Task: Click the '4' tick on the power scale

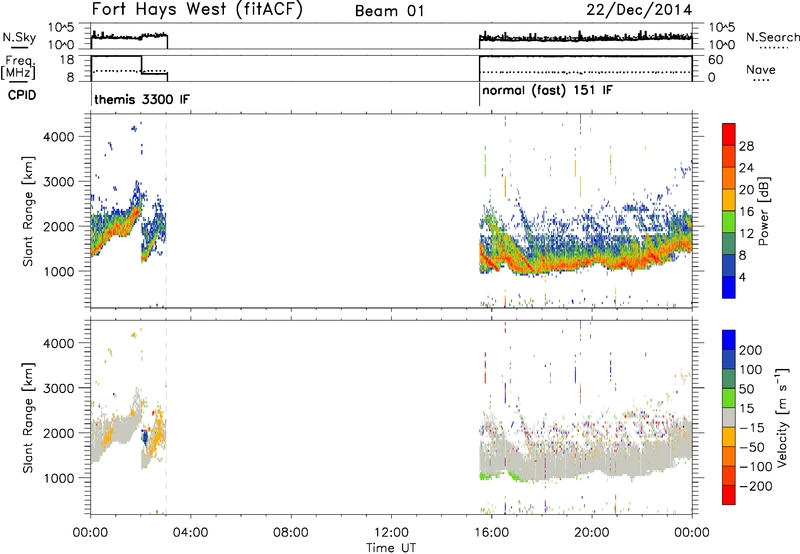Action: click(x=742, y=277)
